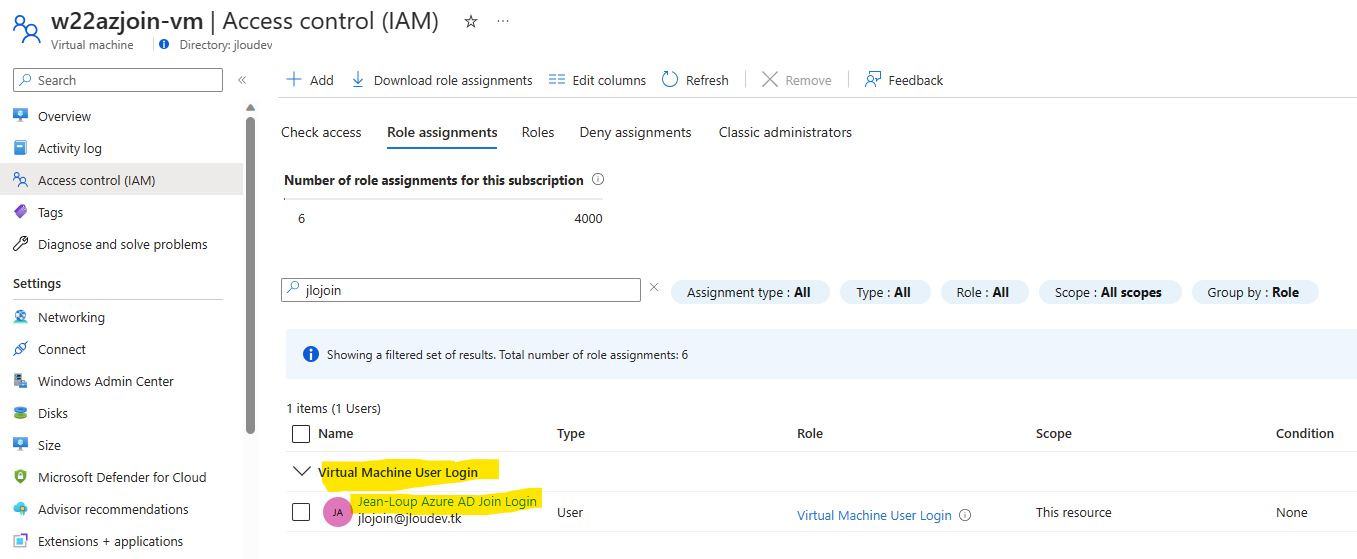Click the Condition column header

tap(1305, 433)
